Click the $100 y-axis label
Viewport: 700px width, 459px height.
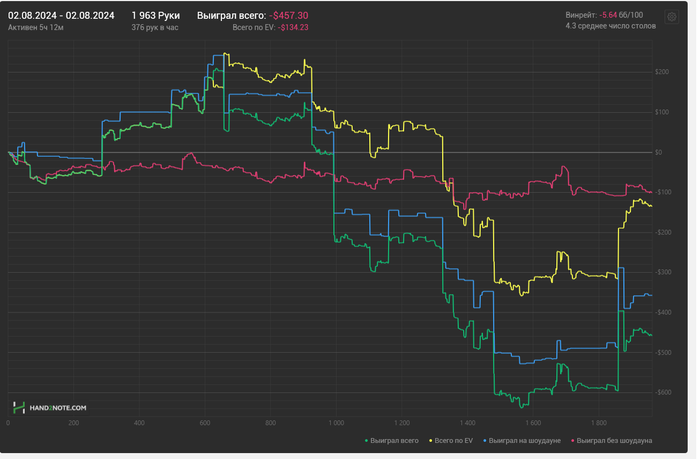coord(662,112)
